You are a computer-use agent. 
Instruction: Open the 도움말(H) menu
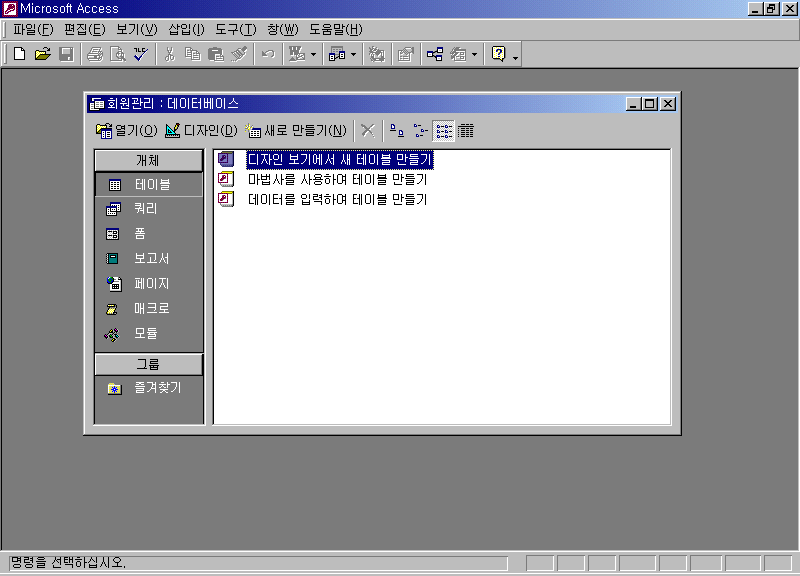(336, 30)
